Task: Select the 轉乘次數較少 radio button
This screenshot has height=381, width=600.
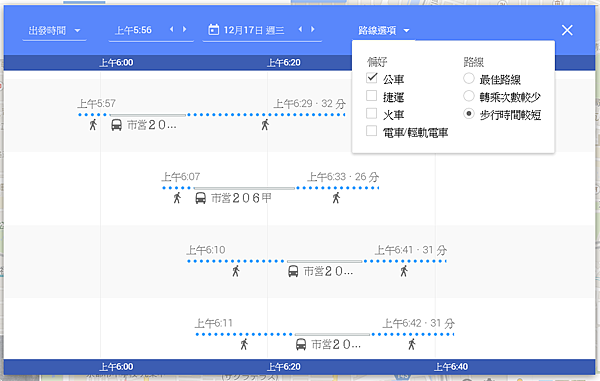Action: point(469,96)
